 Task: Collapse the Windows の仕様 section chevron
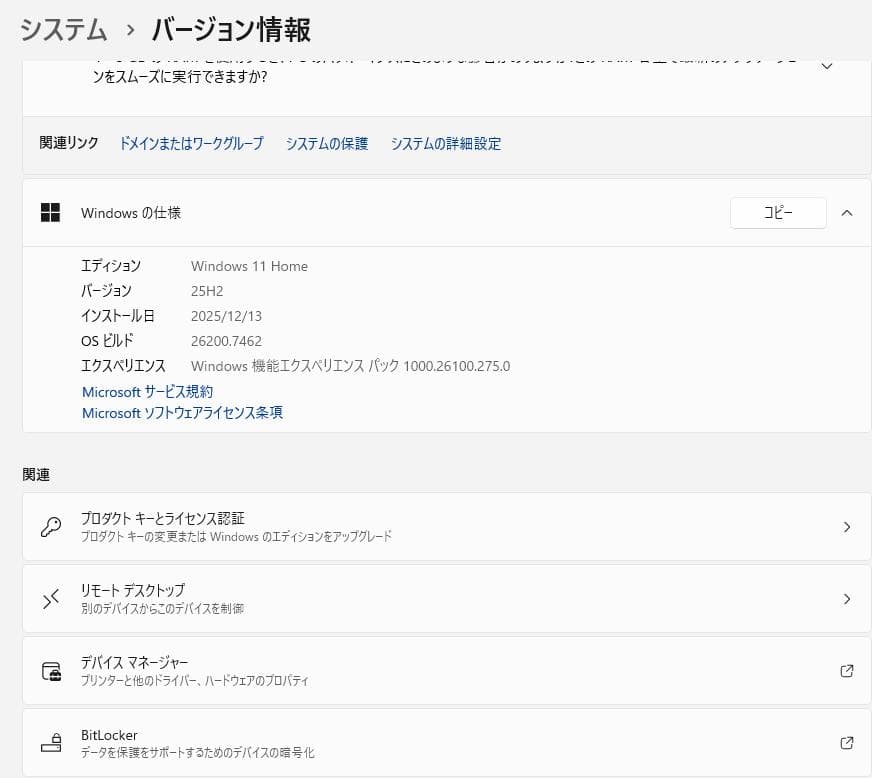pyautogui.click(x=847, y=212)
